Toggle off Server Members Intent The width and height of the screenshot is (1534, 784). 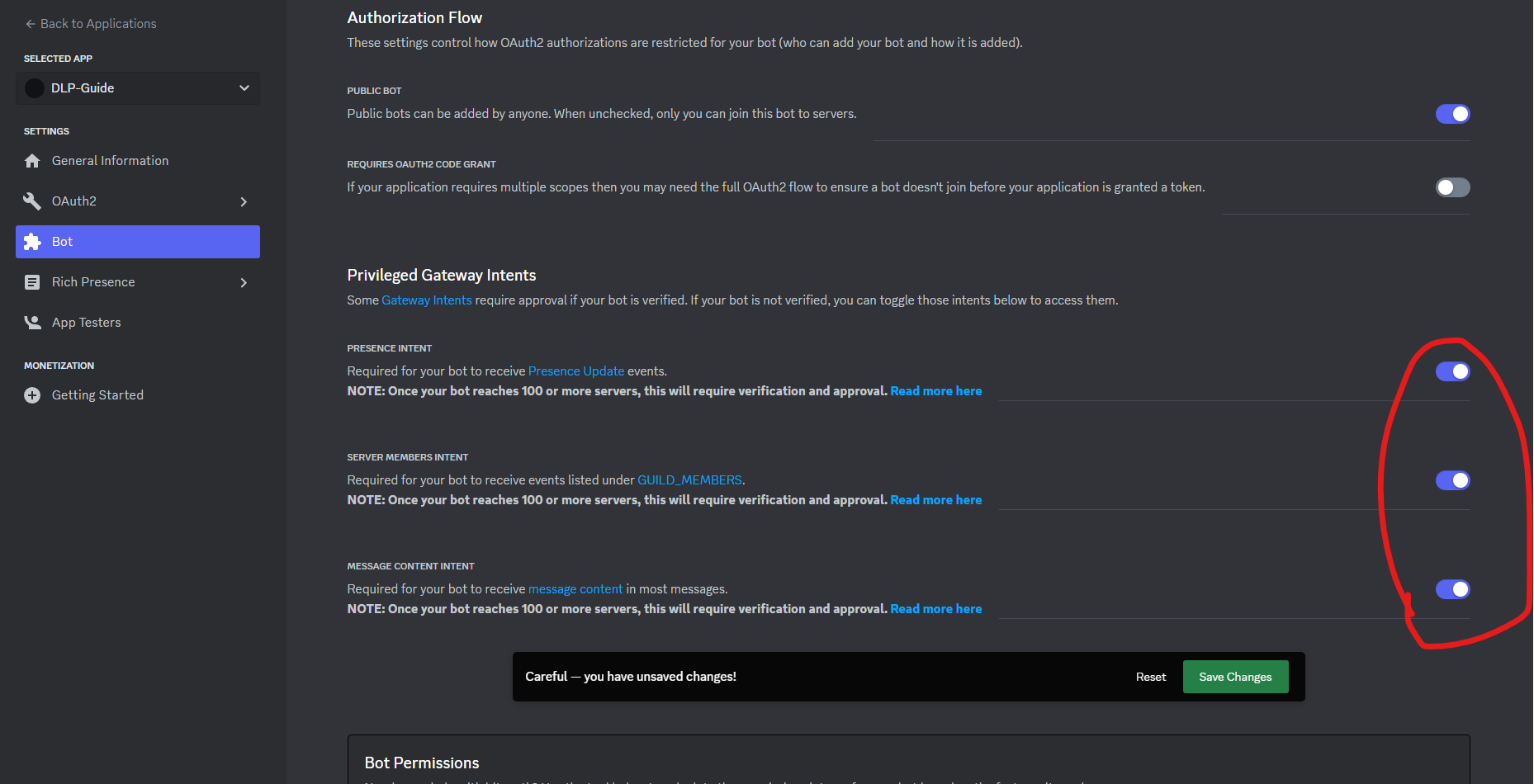(x=1452, y=480)
